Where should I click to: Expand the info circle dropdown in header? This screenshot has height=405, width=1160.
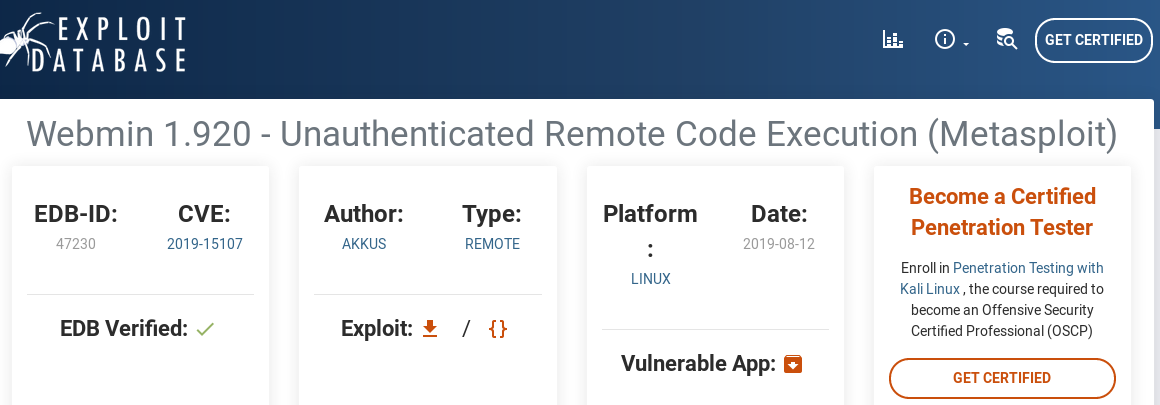[x=952, y=40]
